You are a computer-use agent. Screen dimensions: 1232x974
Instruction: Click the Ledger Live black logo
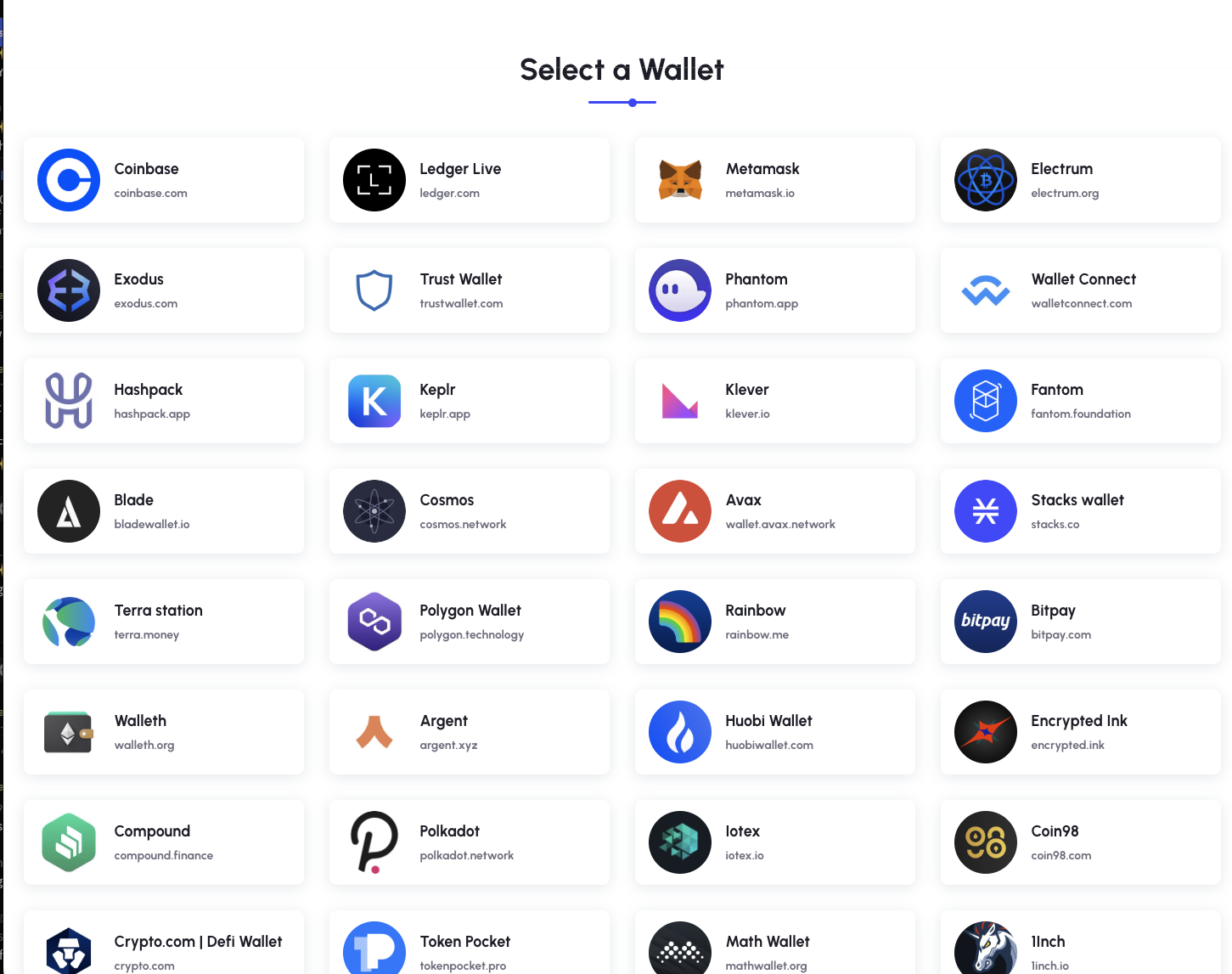pyautogui.click(x=374, y=180)
